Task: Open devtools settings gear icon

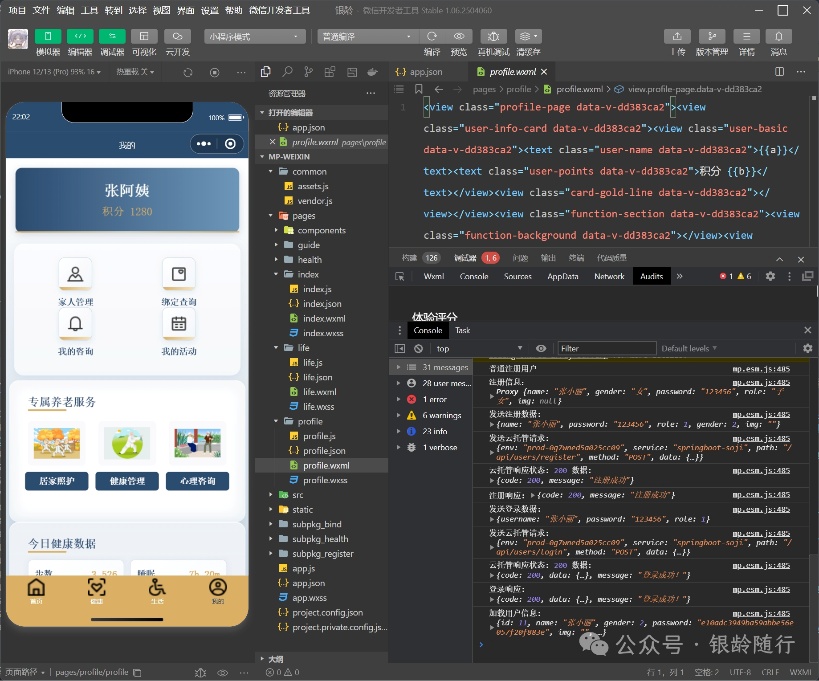Action: click(770, 276)
